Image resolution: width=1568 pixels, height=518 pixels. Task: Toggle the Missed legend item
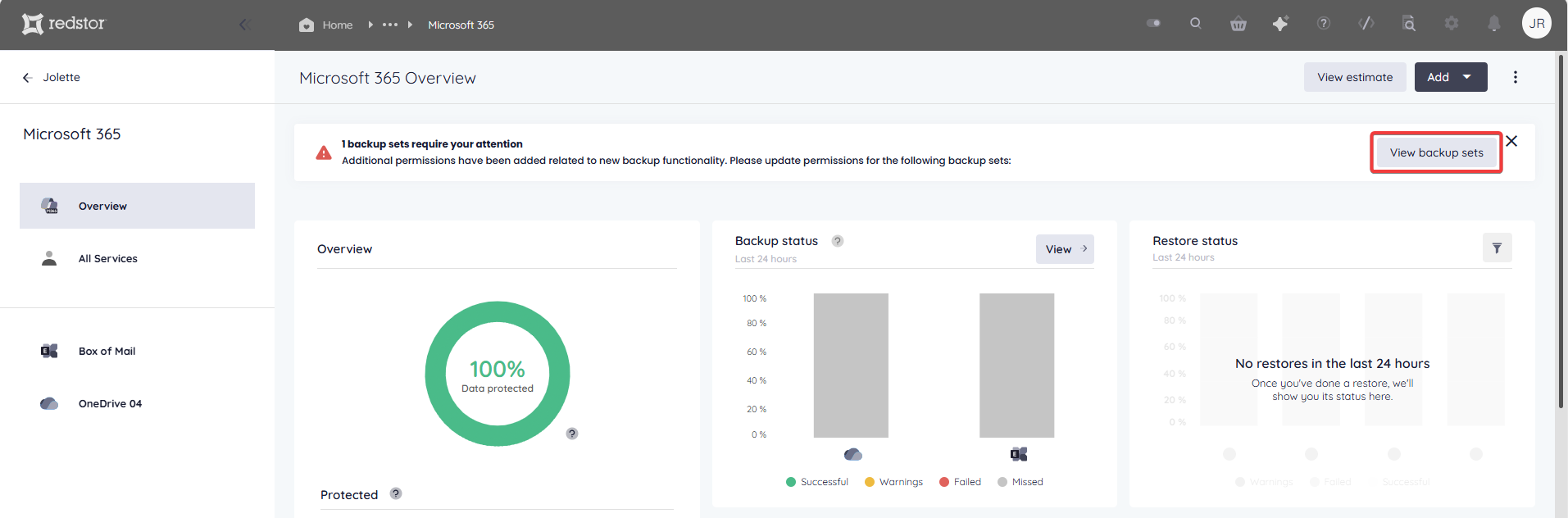1020,482
